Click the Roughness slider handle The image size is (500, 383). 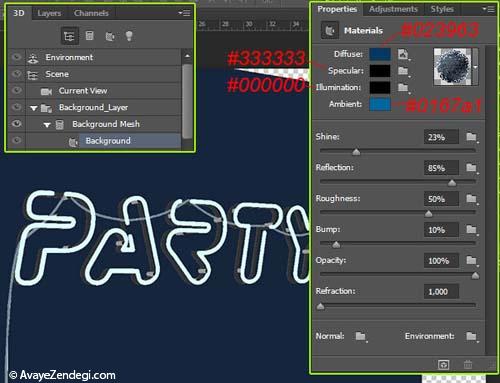pos(429,214)
